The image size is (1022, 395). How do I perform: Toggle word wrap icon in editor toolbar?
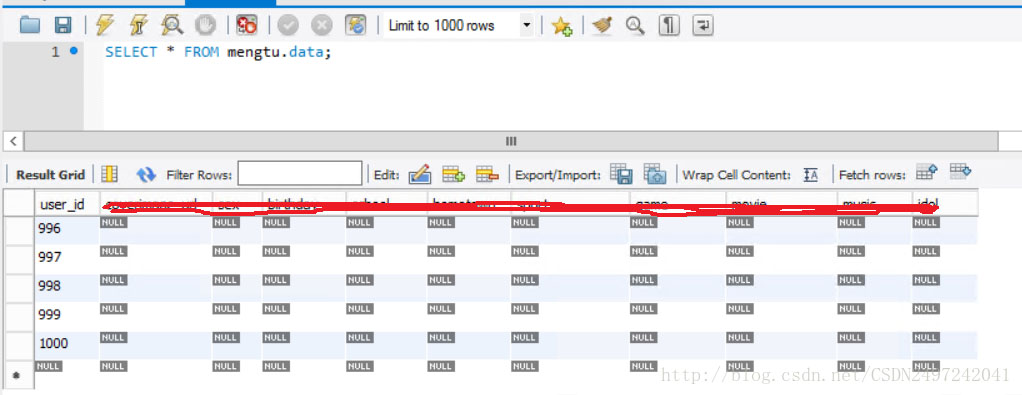tap(703, 25)
